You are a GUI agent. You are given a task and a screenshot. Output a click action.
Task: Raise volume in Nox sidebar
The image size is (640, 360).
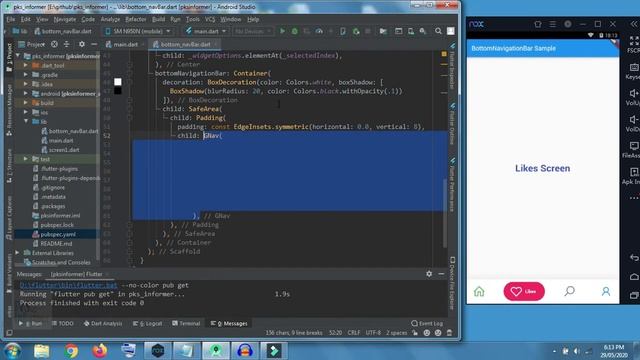(x=633, y=97)
